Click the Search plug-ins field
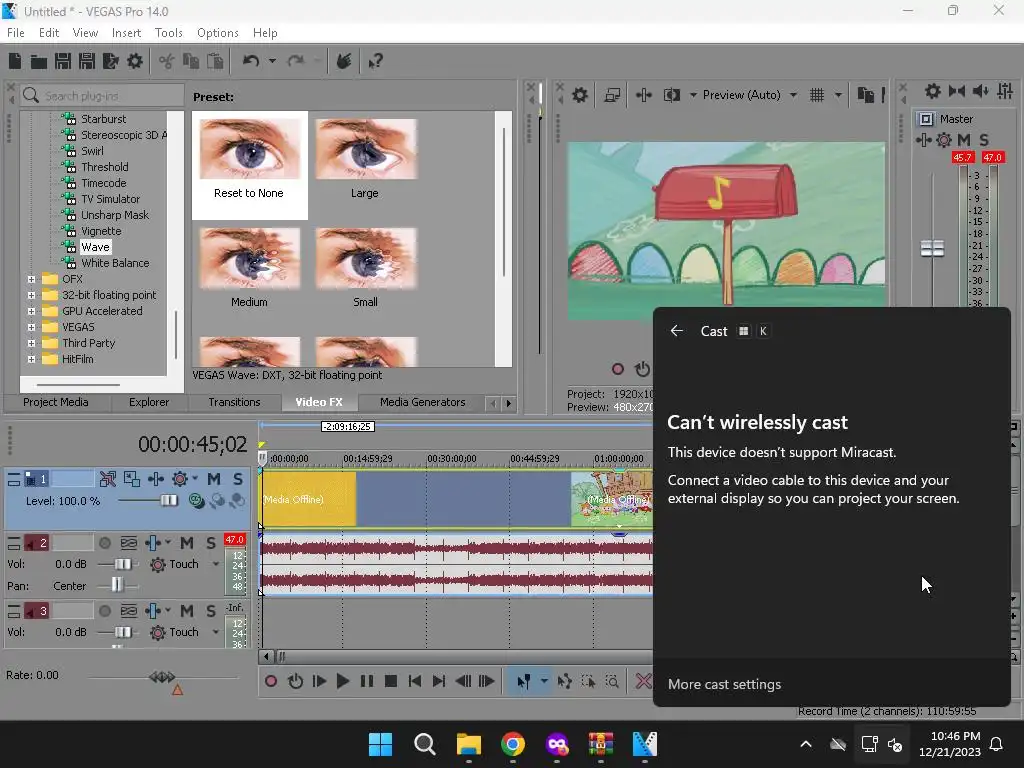Screen dimensions: 1024x768 pyautogui.click(x=102, y=95)
